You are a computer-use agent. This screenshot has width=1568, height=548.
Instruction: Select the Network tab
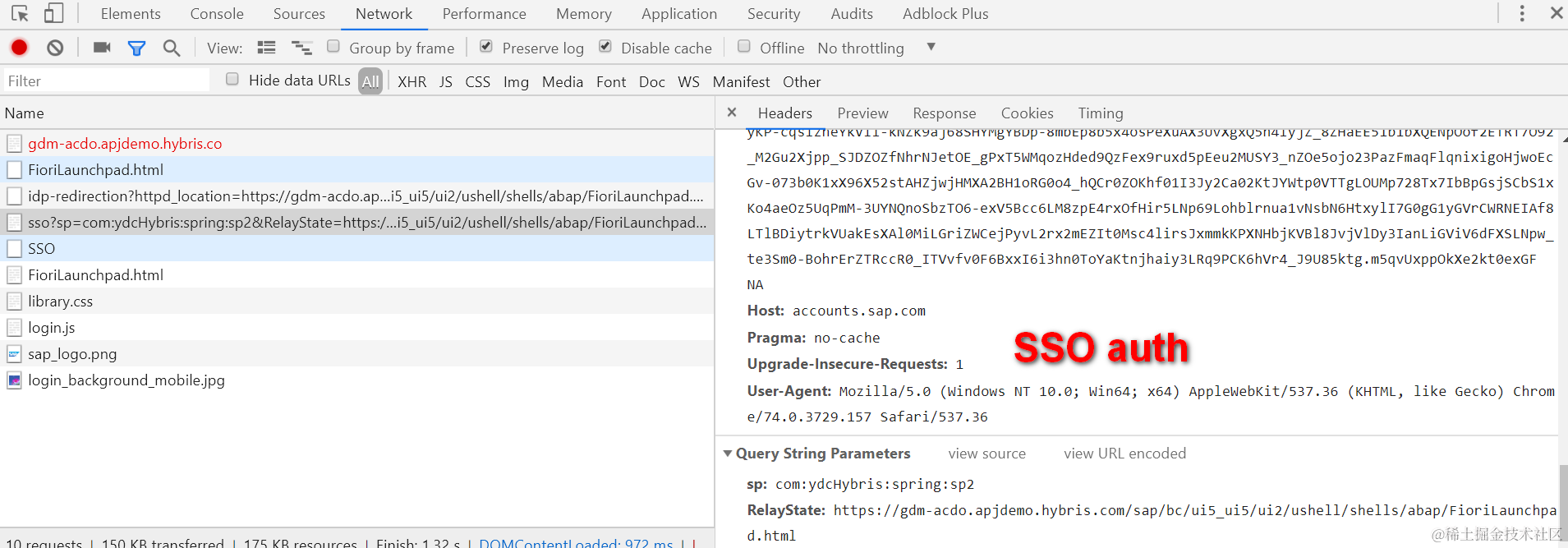coord(384,14)
